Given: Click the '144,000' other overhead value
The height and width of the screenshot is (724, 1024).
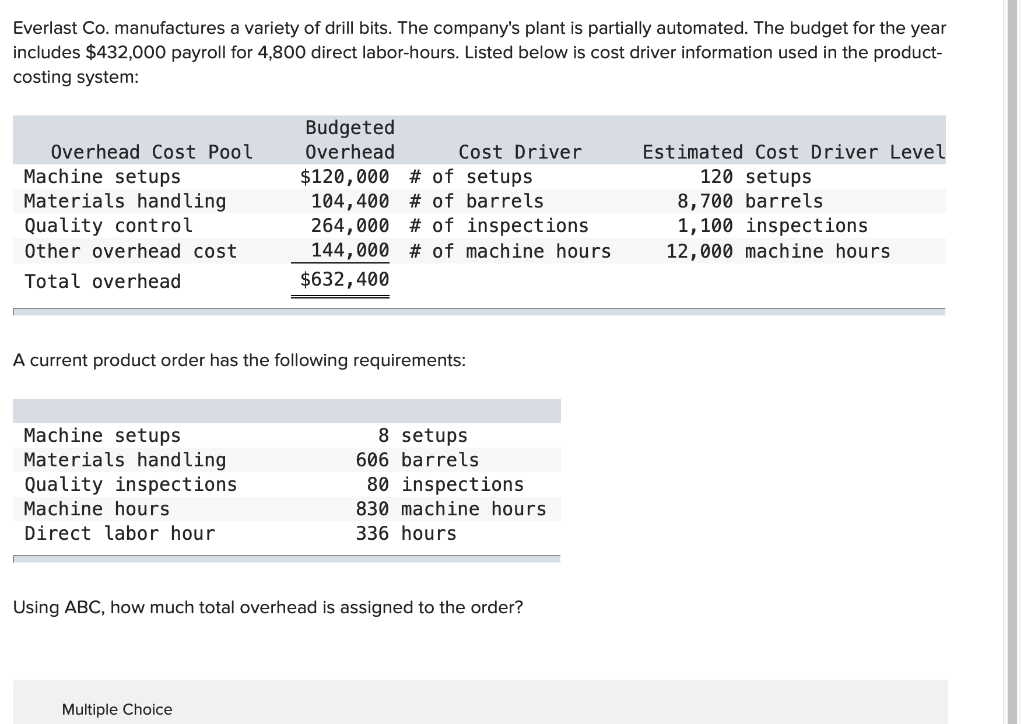Looking at the screenshot, I should point(350,251).
